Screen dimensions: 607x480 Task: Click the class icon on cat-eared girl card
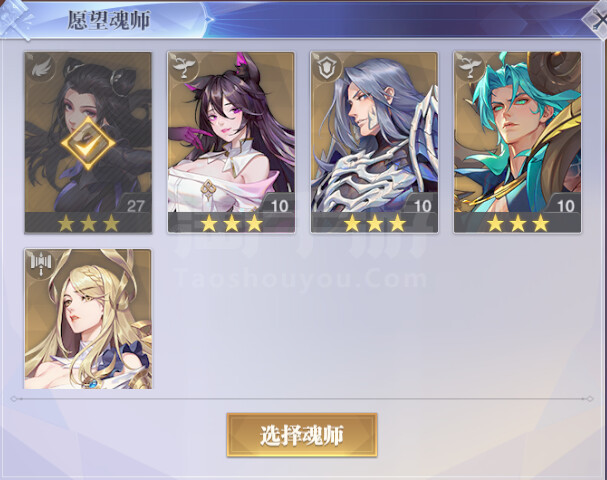(x=184, y=68)
